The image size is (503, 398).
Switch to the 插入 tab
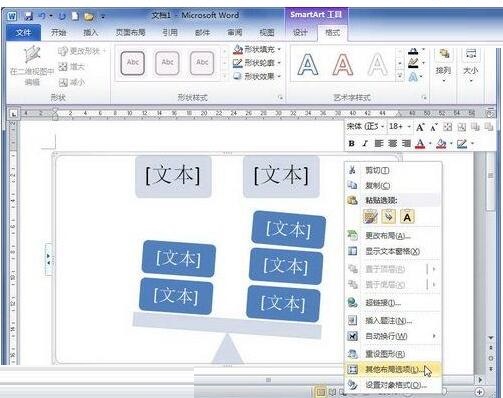pyautogui.click(x=91, y=33)
